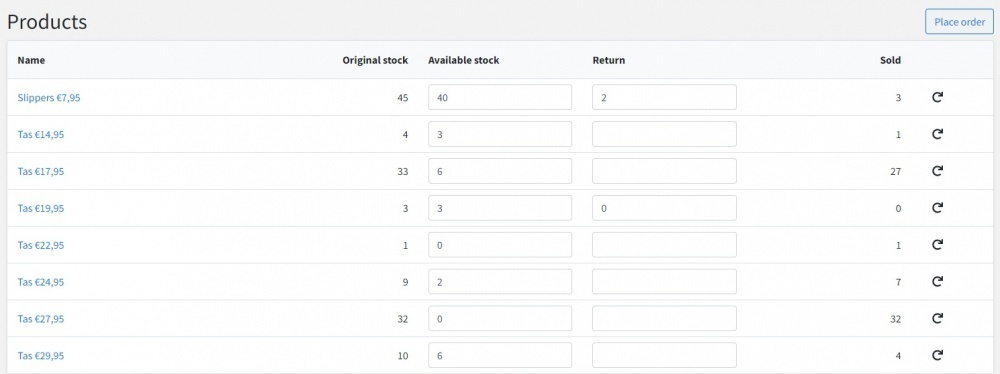Refresh the Tas €19,95 row
This screenshot has height=374, width=1000.
(x=937, y=207)
